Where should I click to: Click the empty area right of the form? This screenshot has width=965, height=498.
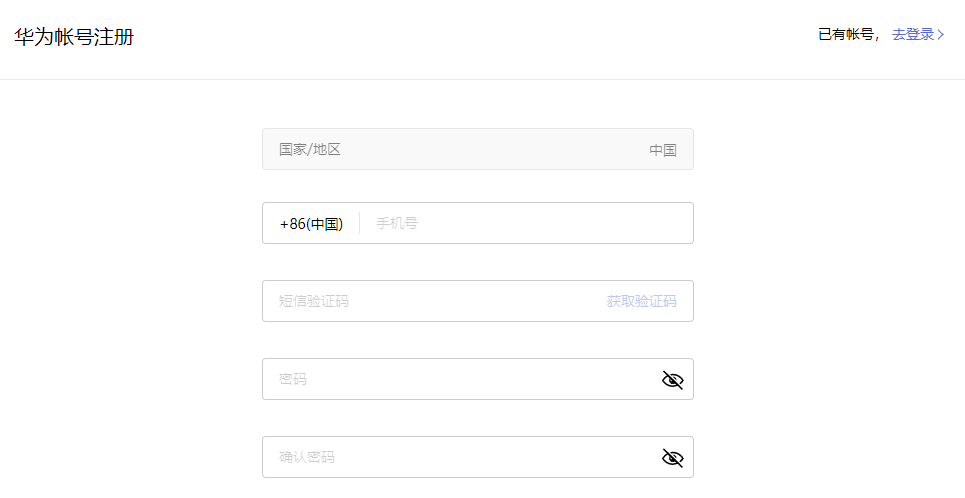(830, 300)
